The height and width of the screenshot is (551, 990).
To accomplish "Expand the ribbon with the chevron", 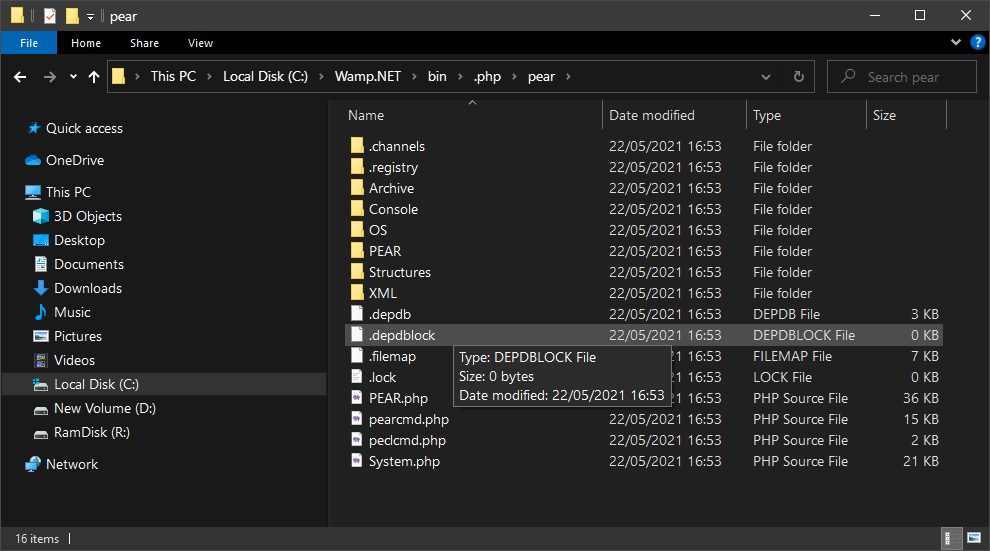I will click(956, 42).
